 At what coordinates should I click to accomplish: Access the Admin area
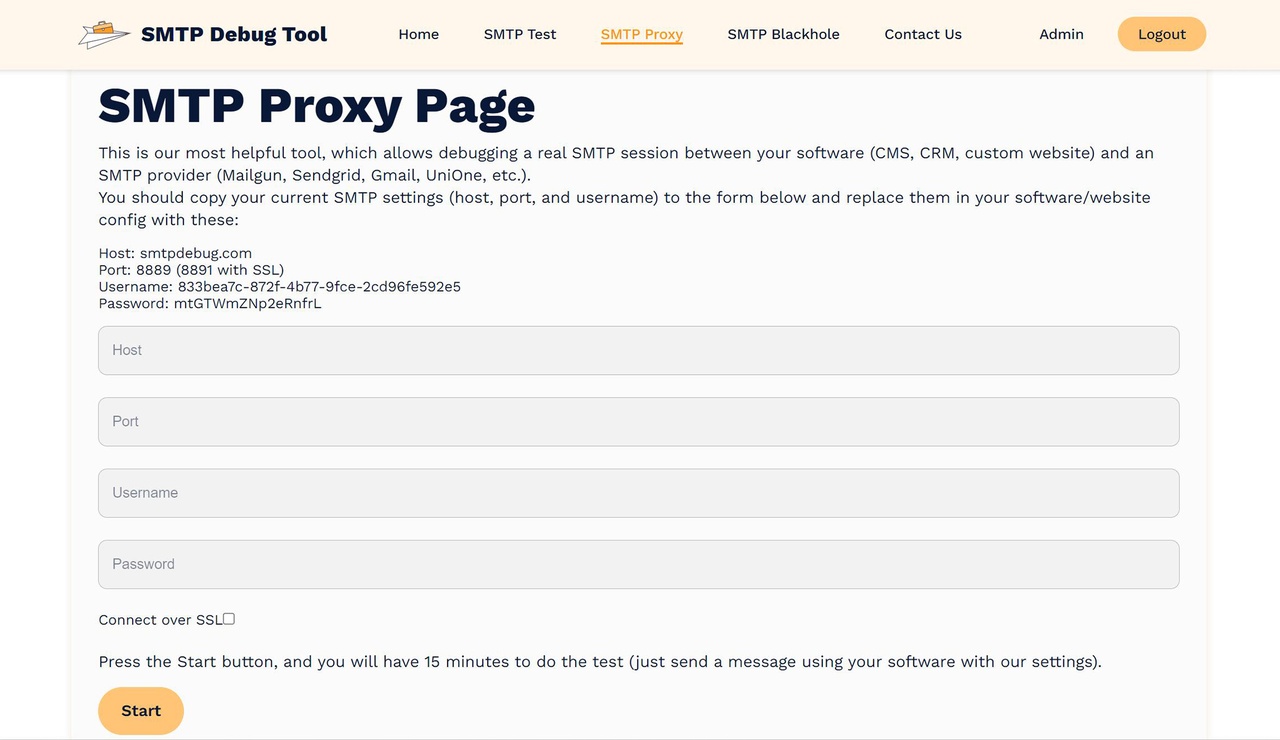tap(1061, 33)
